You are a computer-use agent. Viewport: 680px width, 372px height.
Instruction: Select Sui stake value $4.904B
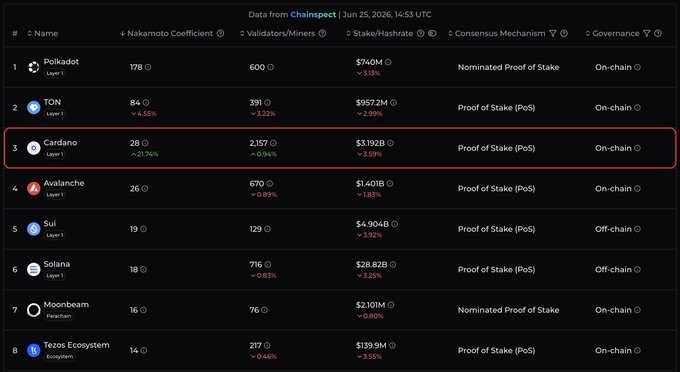point(372,224)
